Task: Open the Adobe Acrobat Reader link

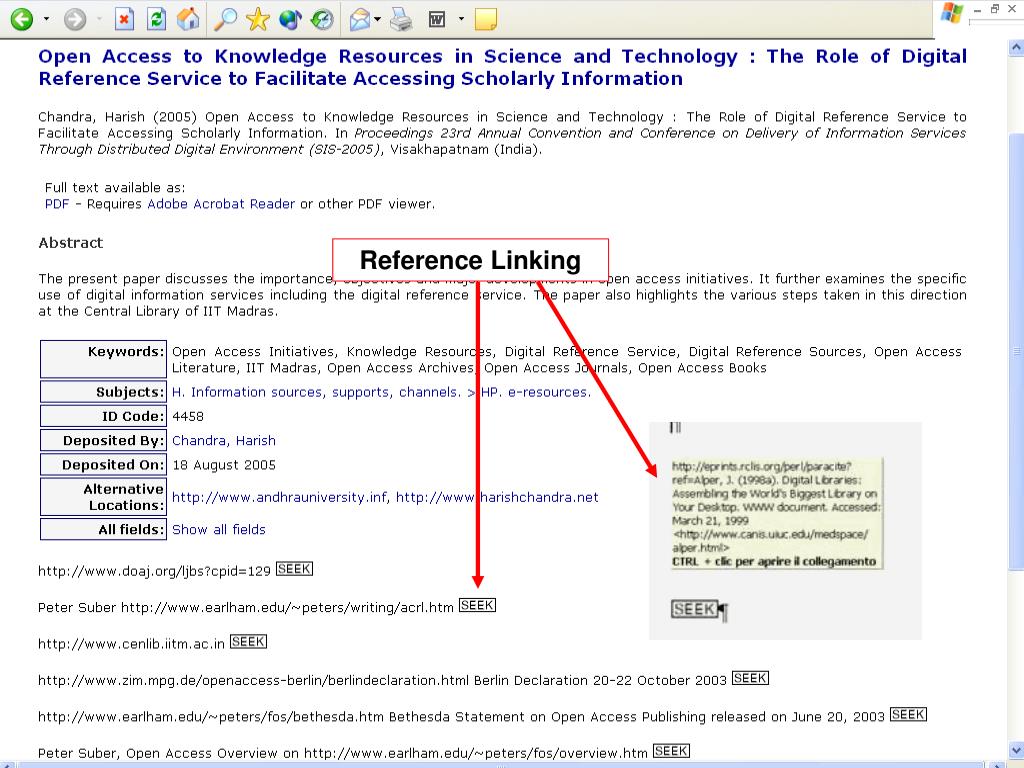Action: coord(221,204)
